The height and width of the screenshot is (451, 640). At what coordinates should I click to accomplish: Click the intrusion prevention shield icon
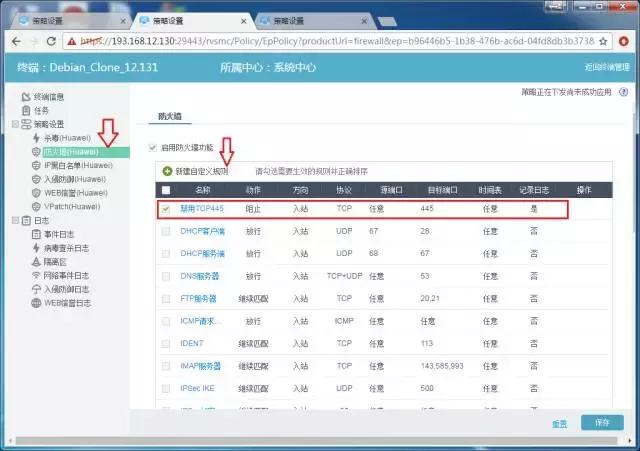[36, 179]
